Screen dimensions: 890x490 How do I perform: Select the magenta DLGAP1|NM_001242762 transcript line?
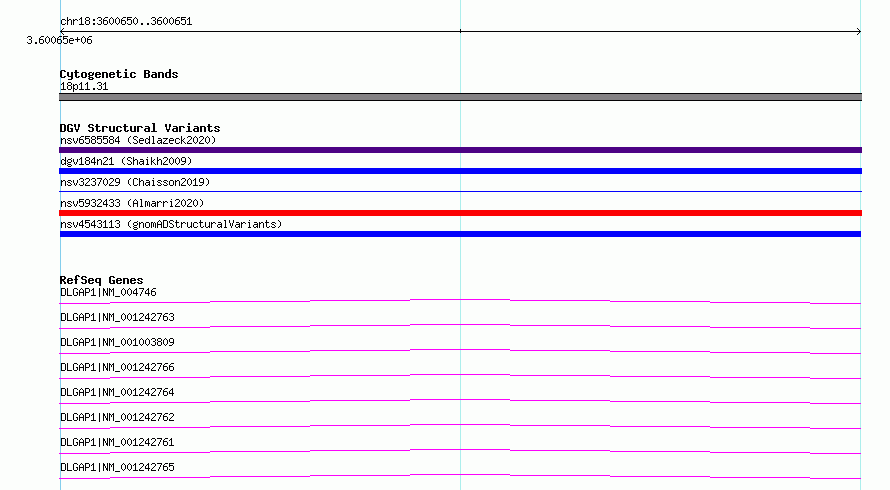point(460,426)
